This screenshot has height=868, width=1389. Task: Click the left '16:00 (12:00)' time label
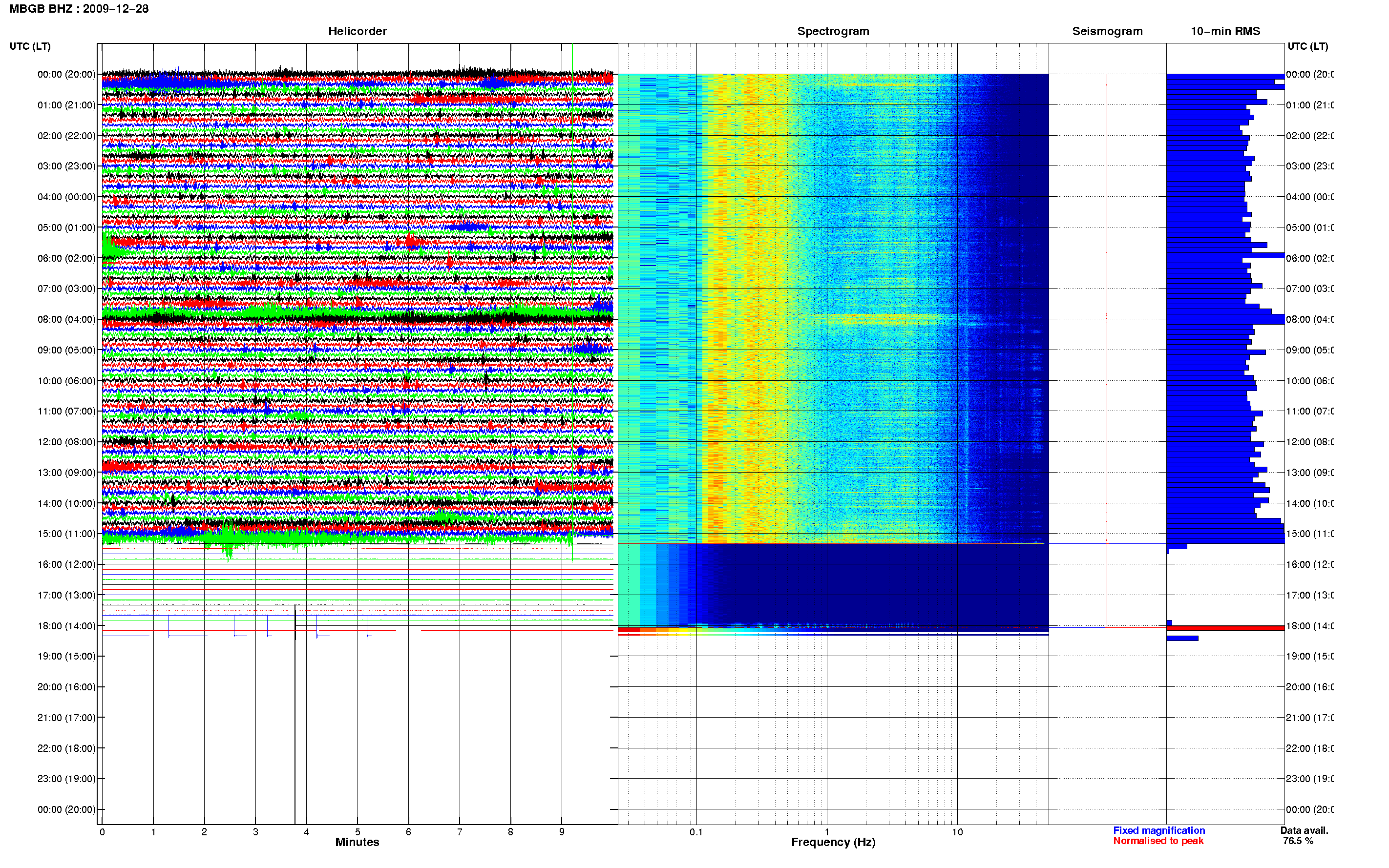click(66, 564)
